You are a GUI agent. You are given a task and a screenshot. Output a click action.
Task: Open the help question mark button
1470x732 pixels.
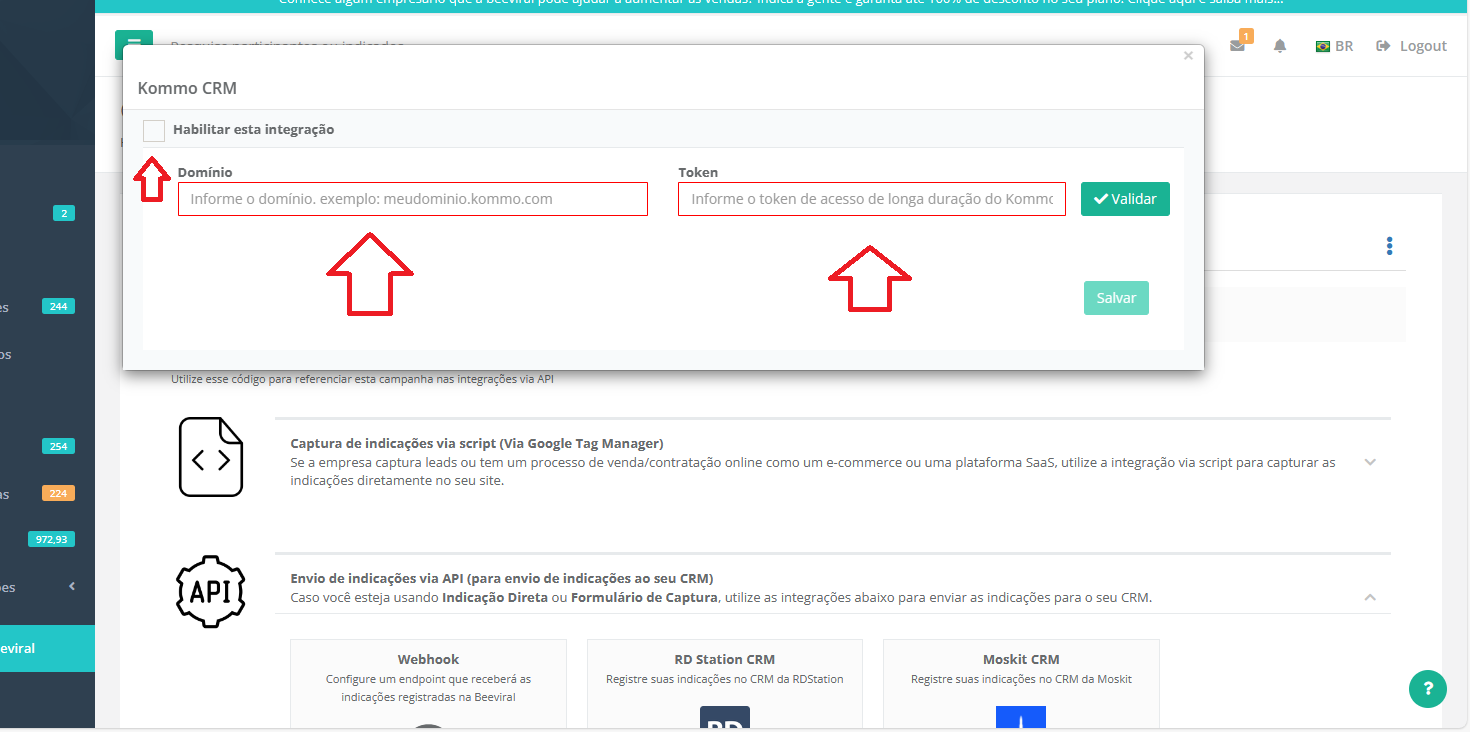[1428, 688]
